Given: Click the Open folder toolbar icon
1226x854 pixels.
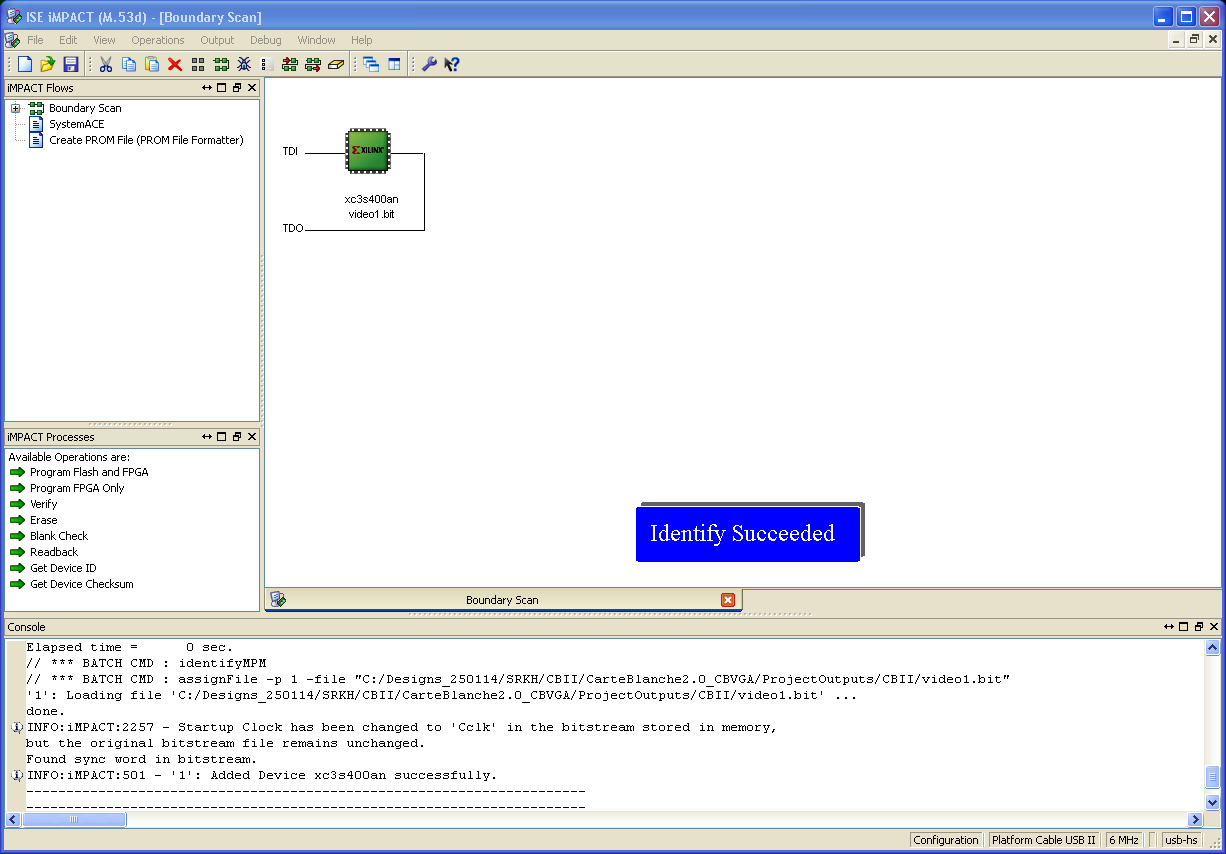Looking at the screenshot, I should tap(47, 64).
